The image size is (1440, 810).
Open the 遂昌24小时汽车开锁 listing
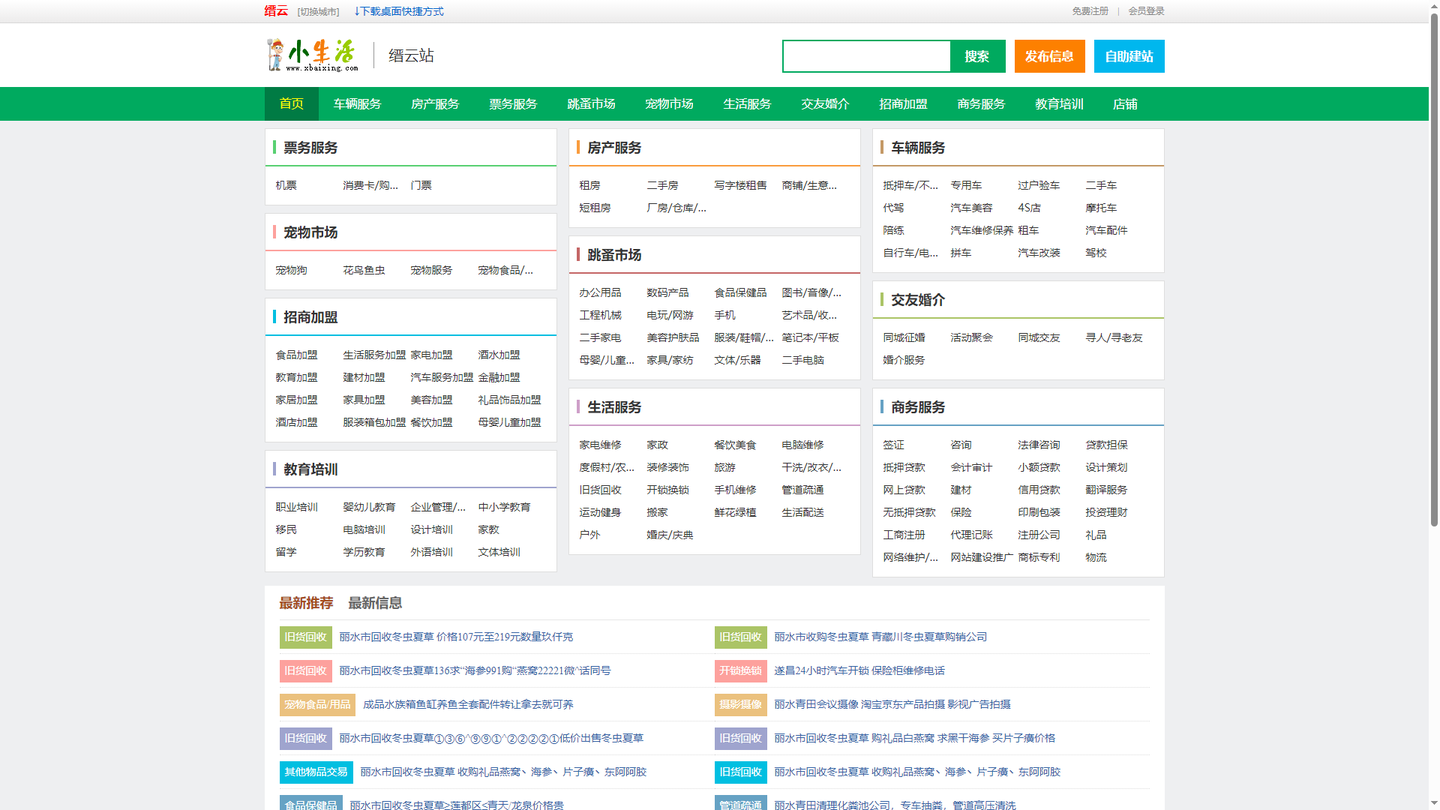coord(859,671)
